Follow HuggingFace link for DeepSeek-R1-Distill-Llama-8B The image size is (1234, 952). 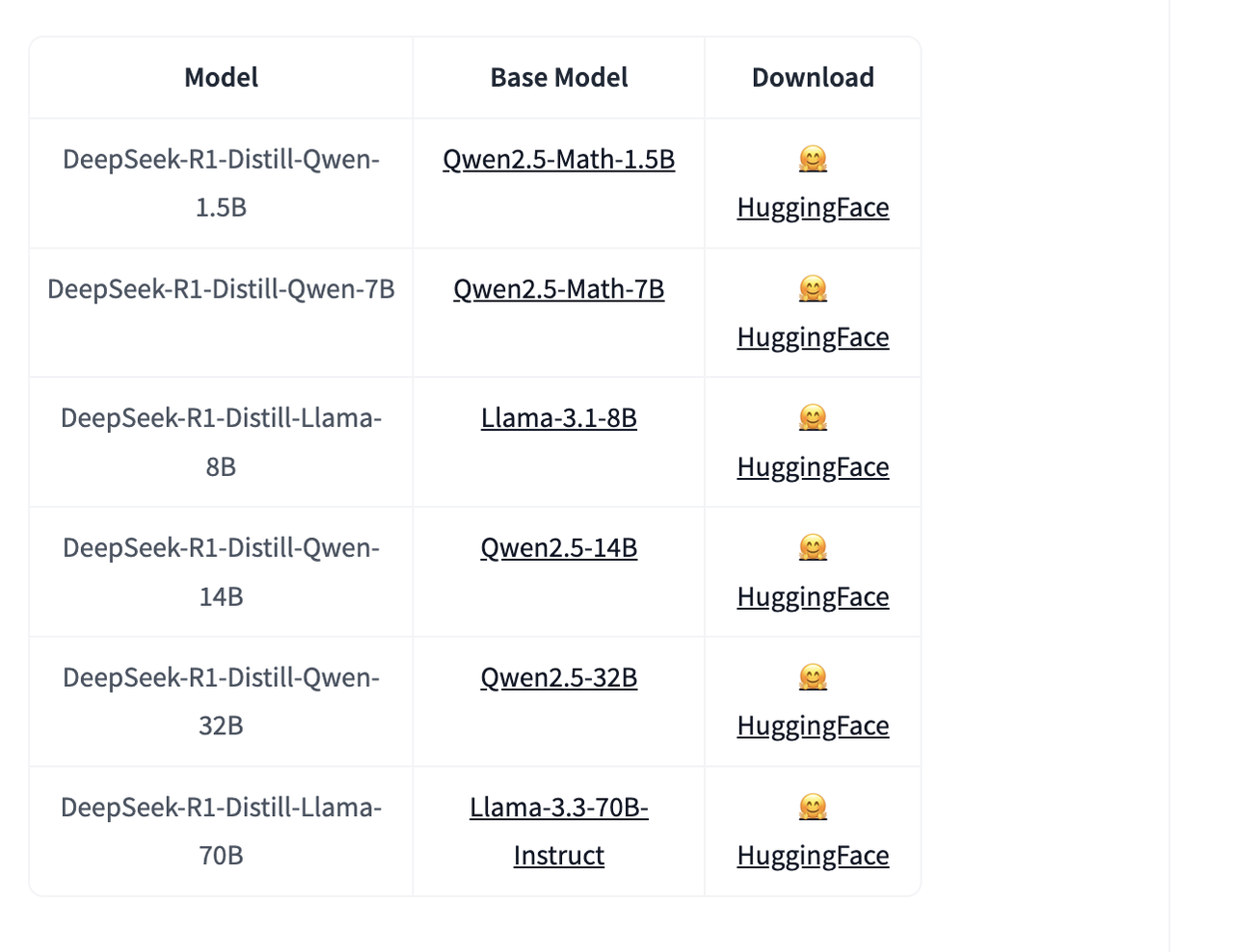click(813, 467)
